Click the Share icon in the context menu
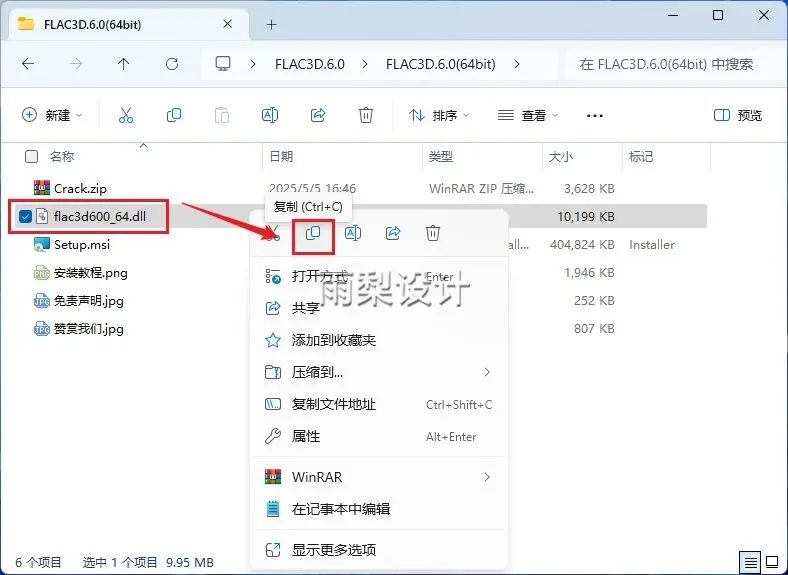788x575 pixels. 393,233
